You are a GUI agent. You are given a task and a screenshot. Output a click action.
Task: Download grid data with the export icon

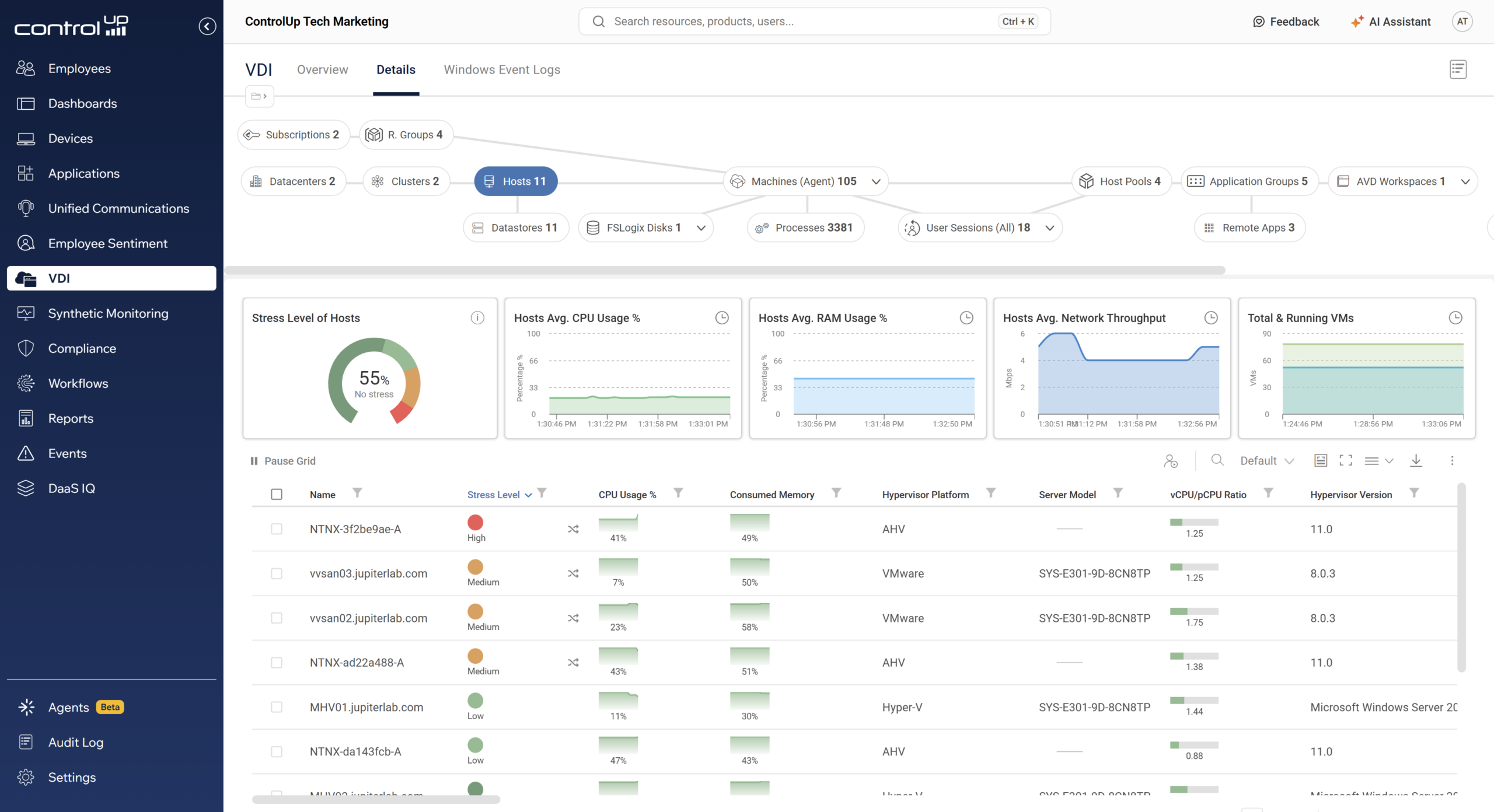[1416, 461]
